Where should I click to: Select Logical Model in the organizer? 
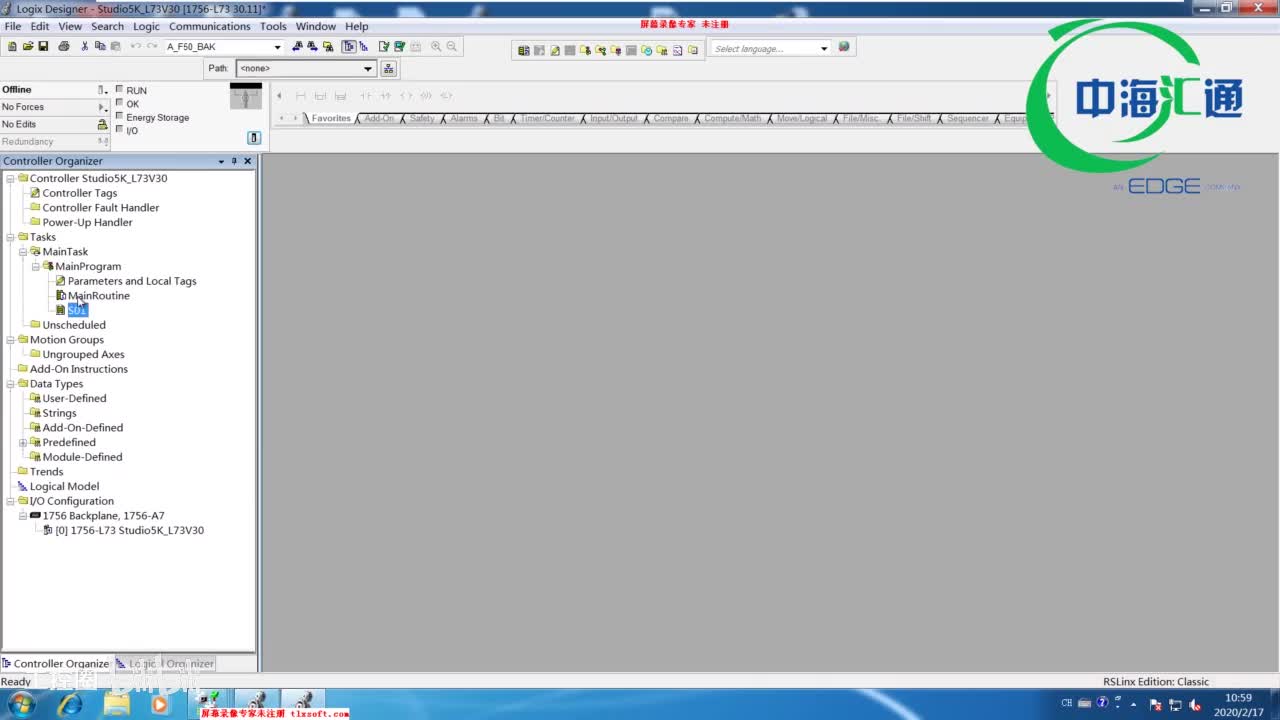pos(65,487)
